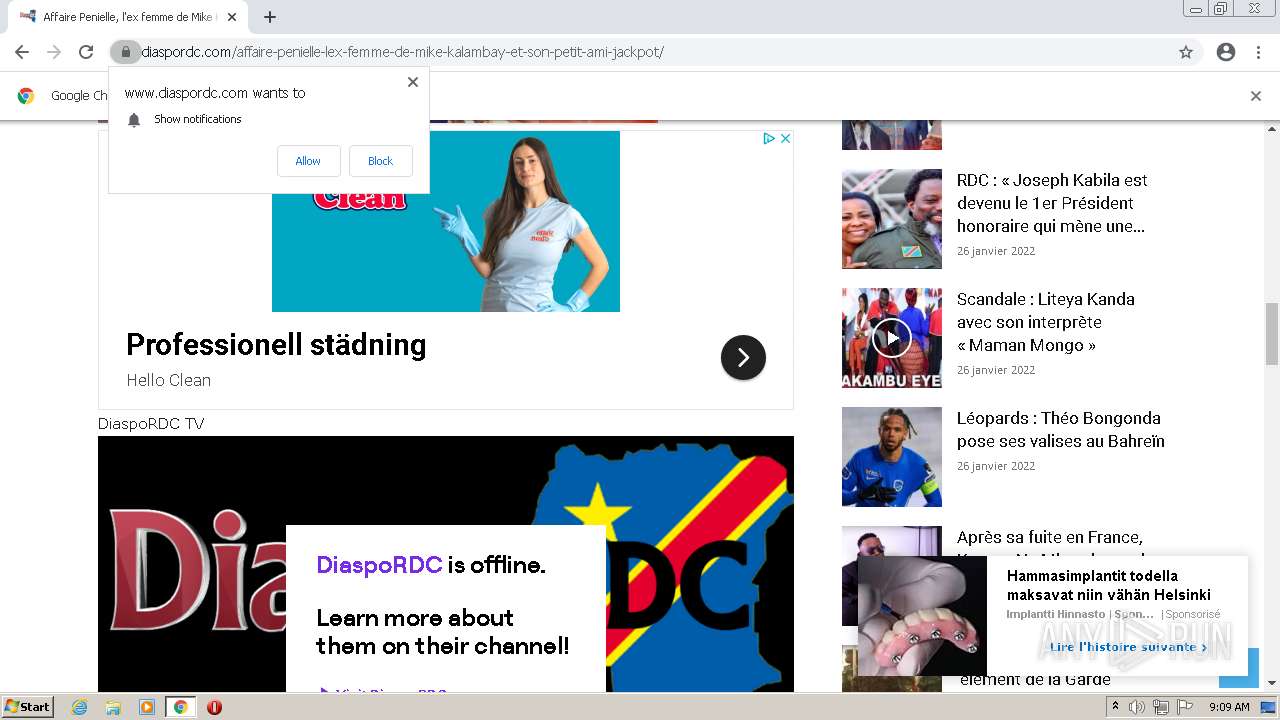Close the Affaire Penielle tab
Viewport: 1280px width, 720px height.
coord(232,17)
